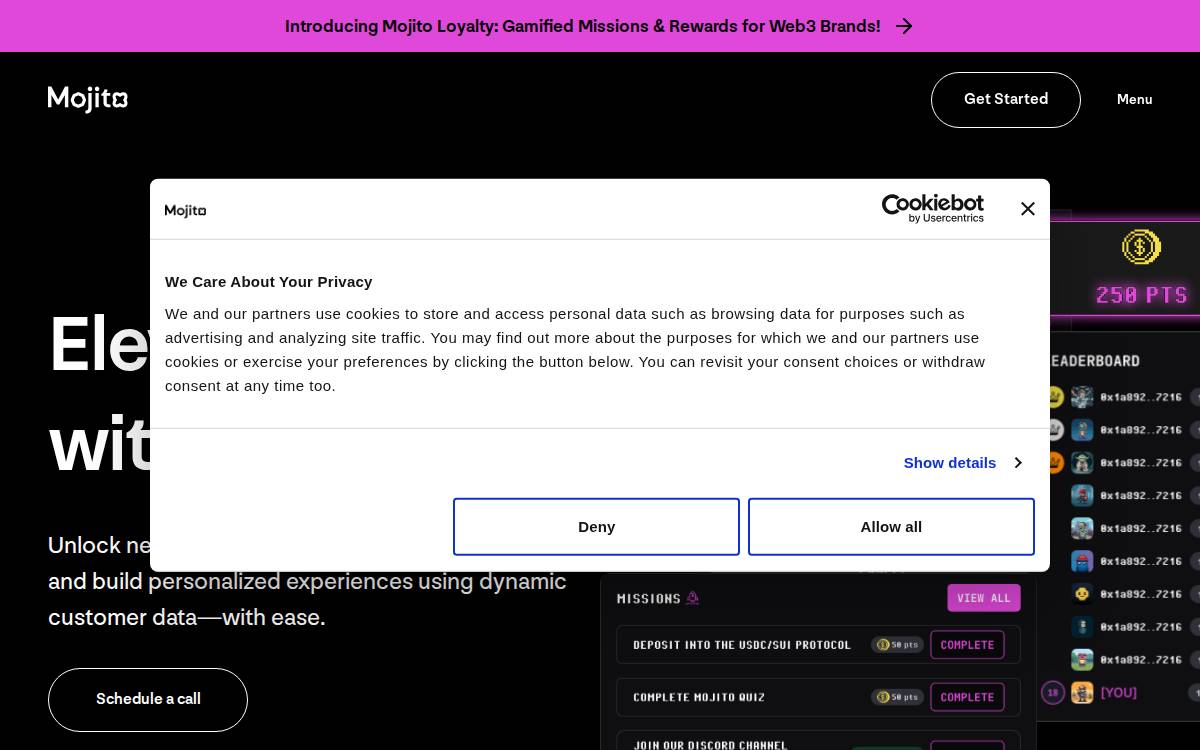Click the arrow icon in the announcement banner
This screenshot has width=1200, height=750.
[904, 26]
